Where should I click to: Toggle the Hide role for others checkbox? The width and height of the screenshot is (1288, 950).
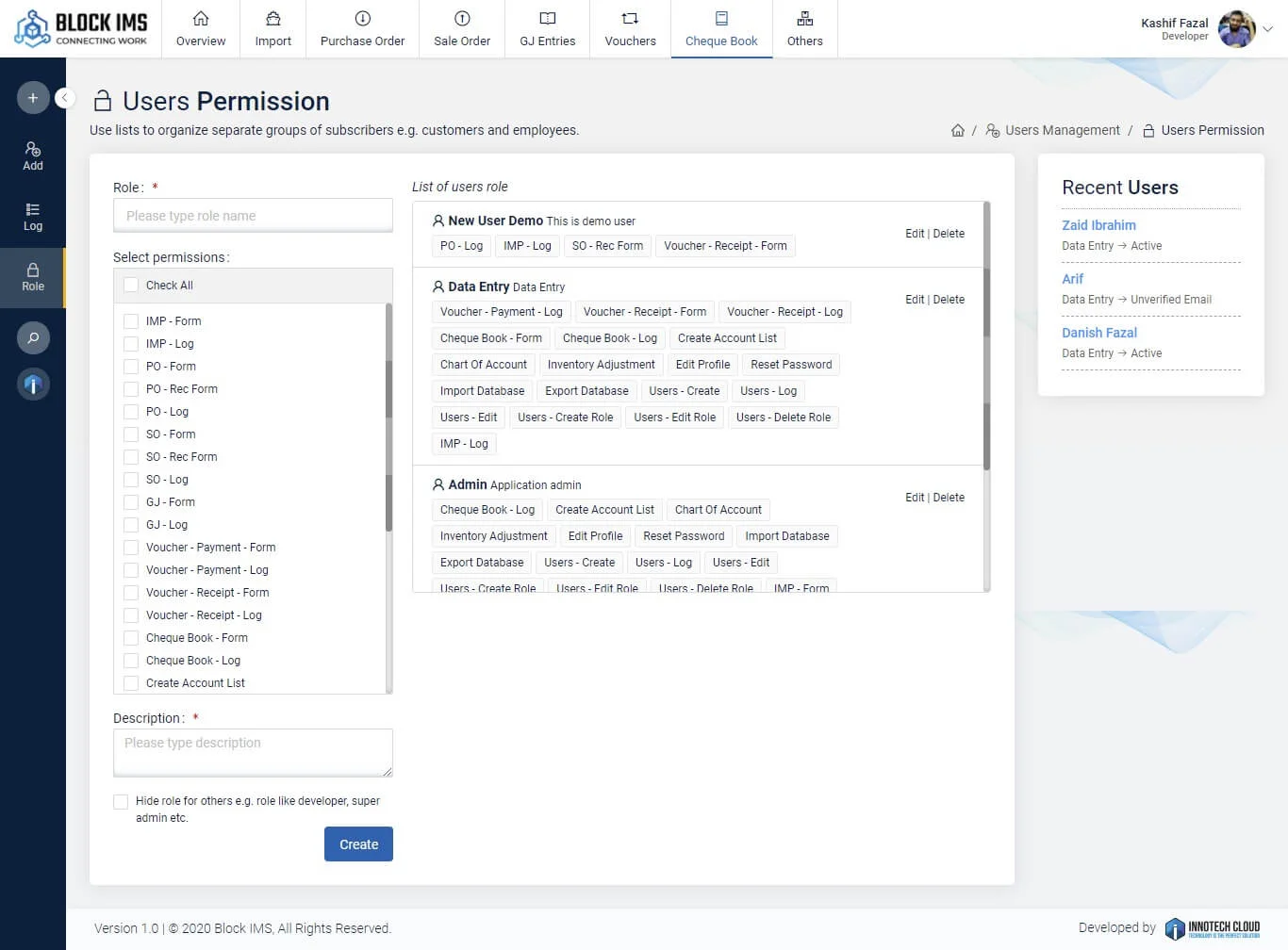121,802
